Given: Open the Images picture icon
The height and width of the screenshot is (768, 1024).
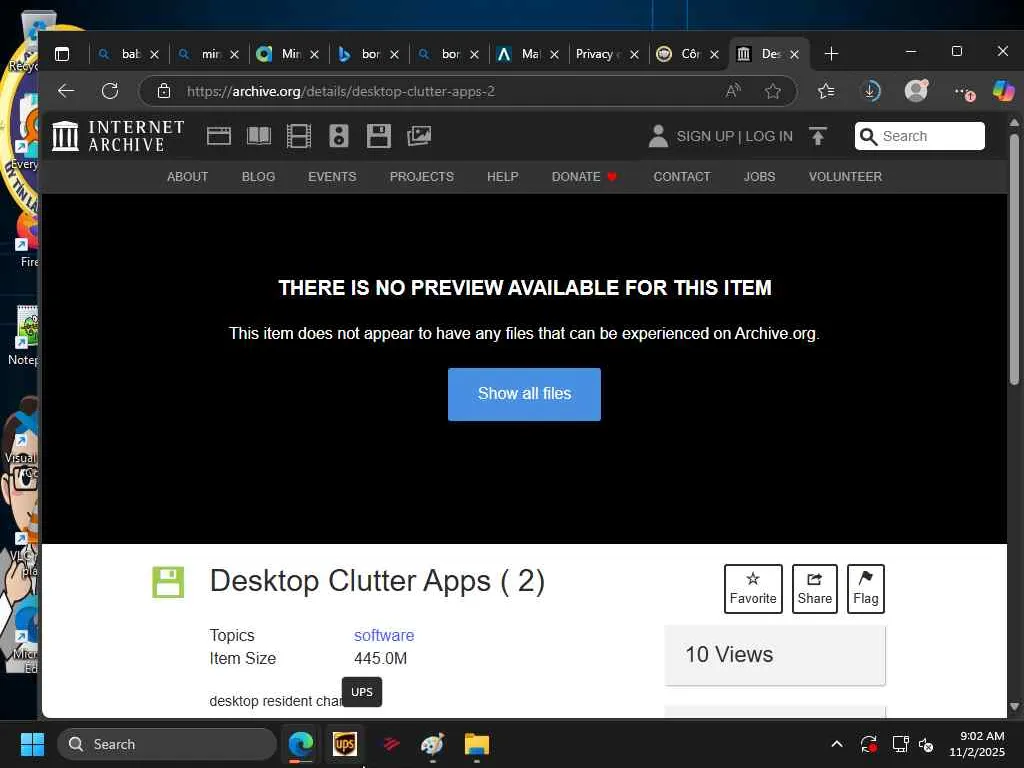Looking at the screenshot, I should click(x=419, y=136).
